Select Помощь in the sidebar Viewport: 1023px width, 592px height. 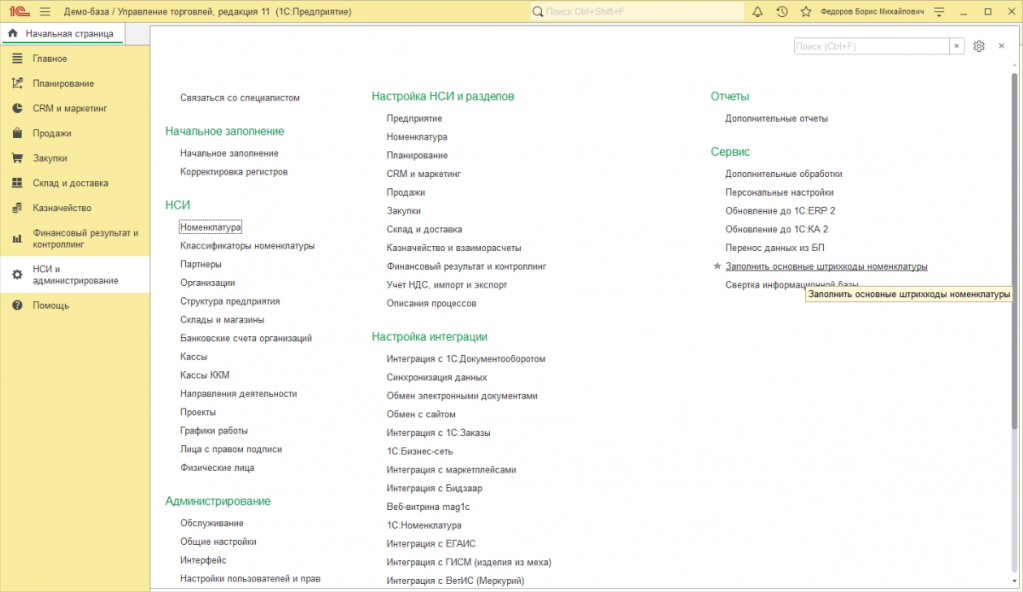(51, 305)
